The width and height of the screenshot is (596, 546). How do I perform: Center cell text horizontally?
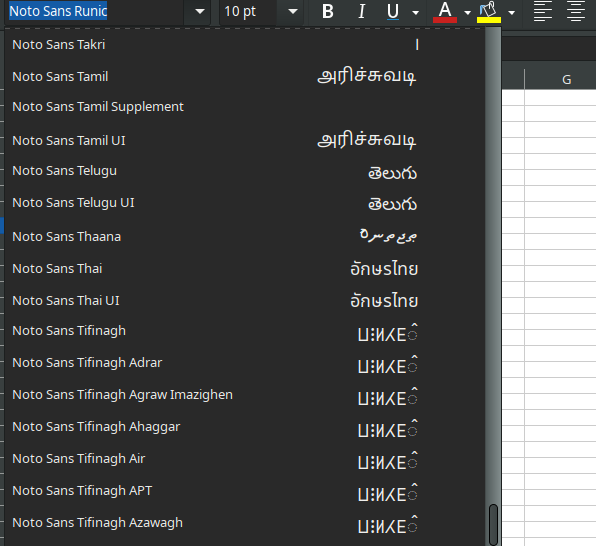pos(576,11)
